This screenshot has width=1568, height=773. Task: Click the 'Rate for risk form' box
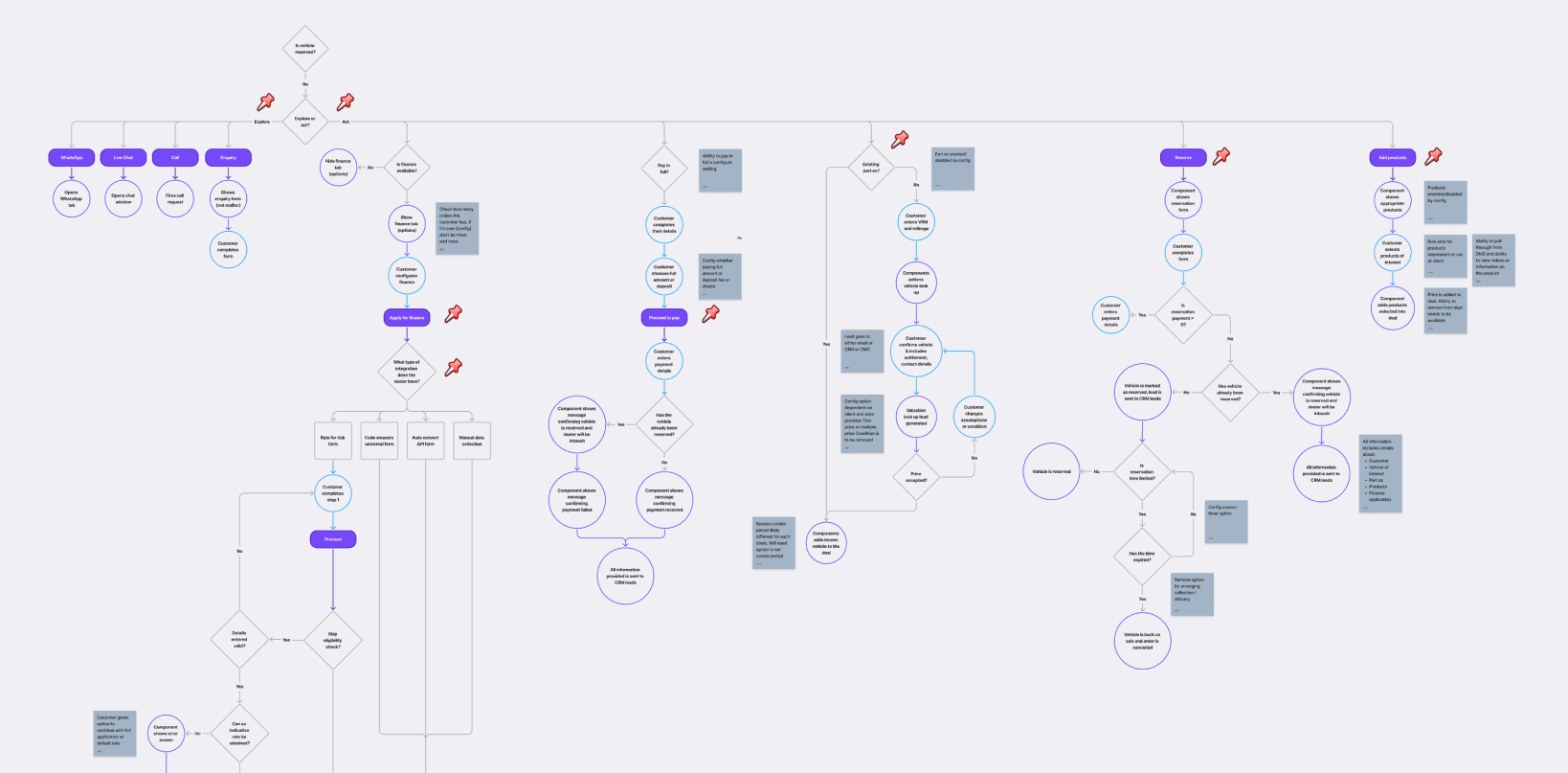333,441
